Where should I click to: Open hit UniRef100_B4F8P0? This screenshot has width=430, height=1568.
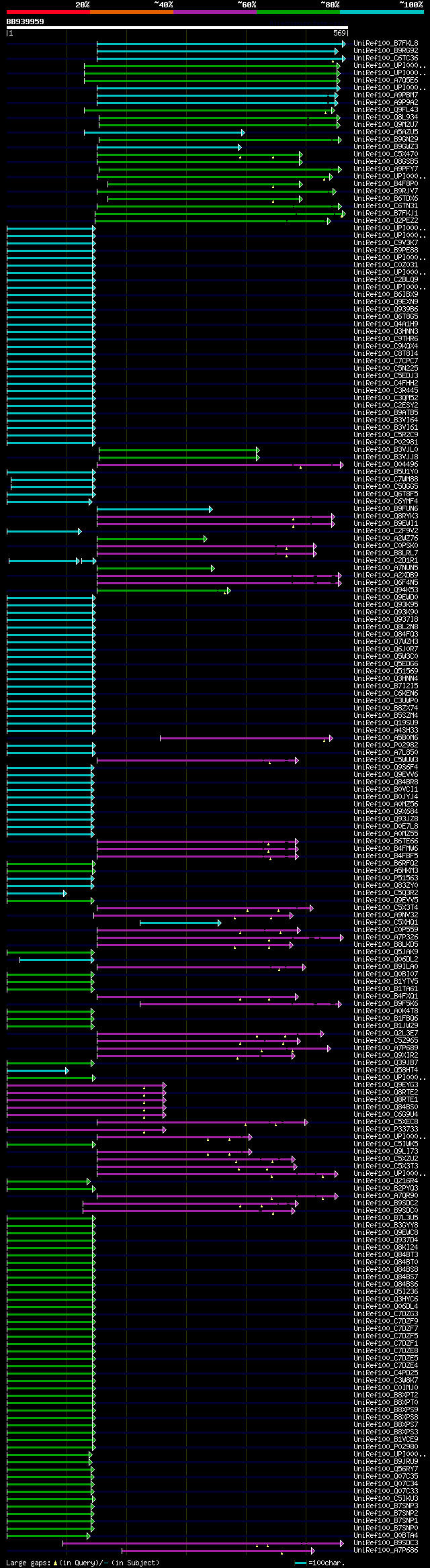pos(386,184)
